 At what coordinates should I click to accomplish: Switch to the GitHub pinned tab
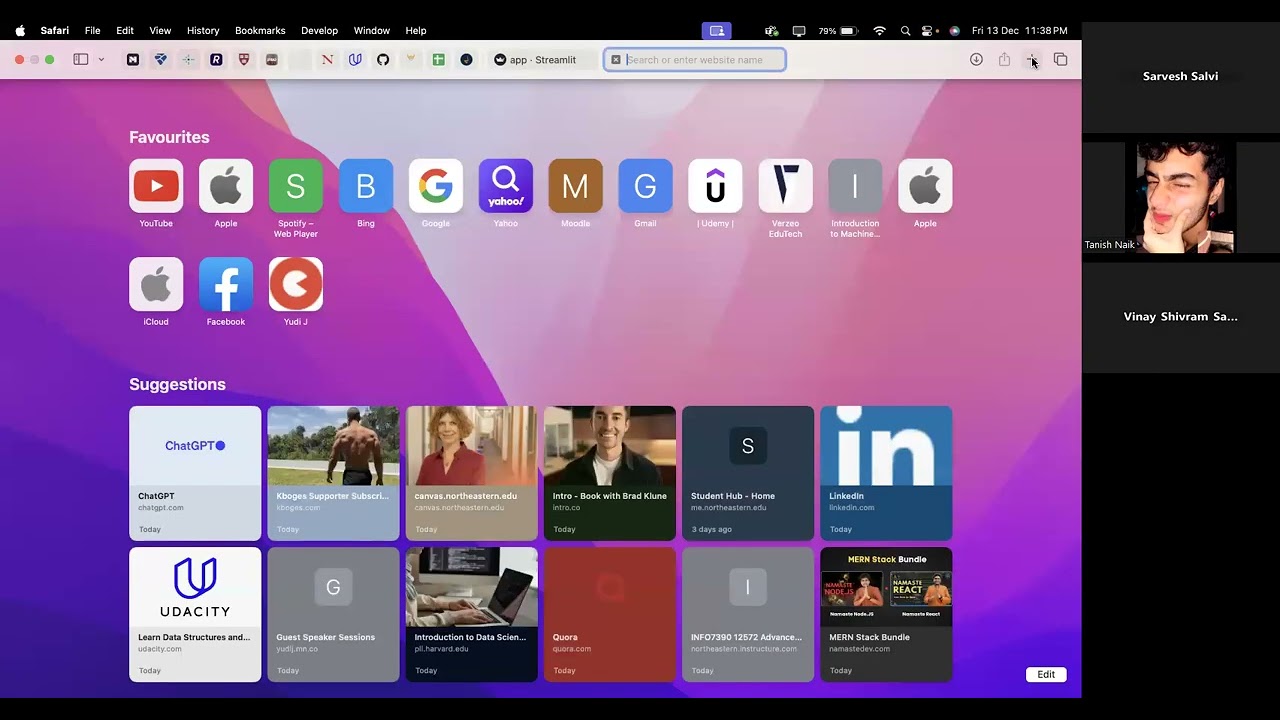(x=383, y=60)
